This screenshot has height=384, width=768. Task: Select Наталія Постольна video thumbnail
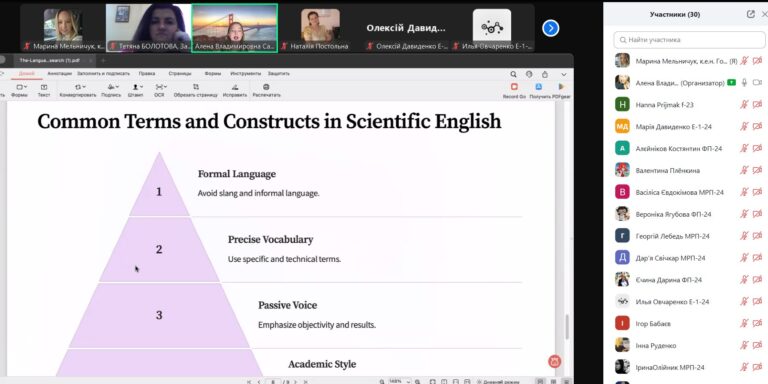tap(320, 27)
